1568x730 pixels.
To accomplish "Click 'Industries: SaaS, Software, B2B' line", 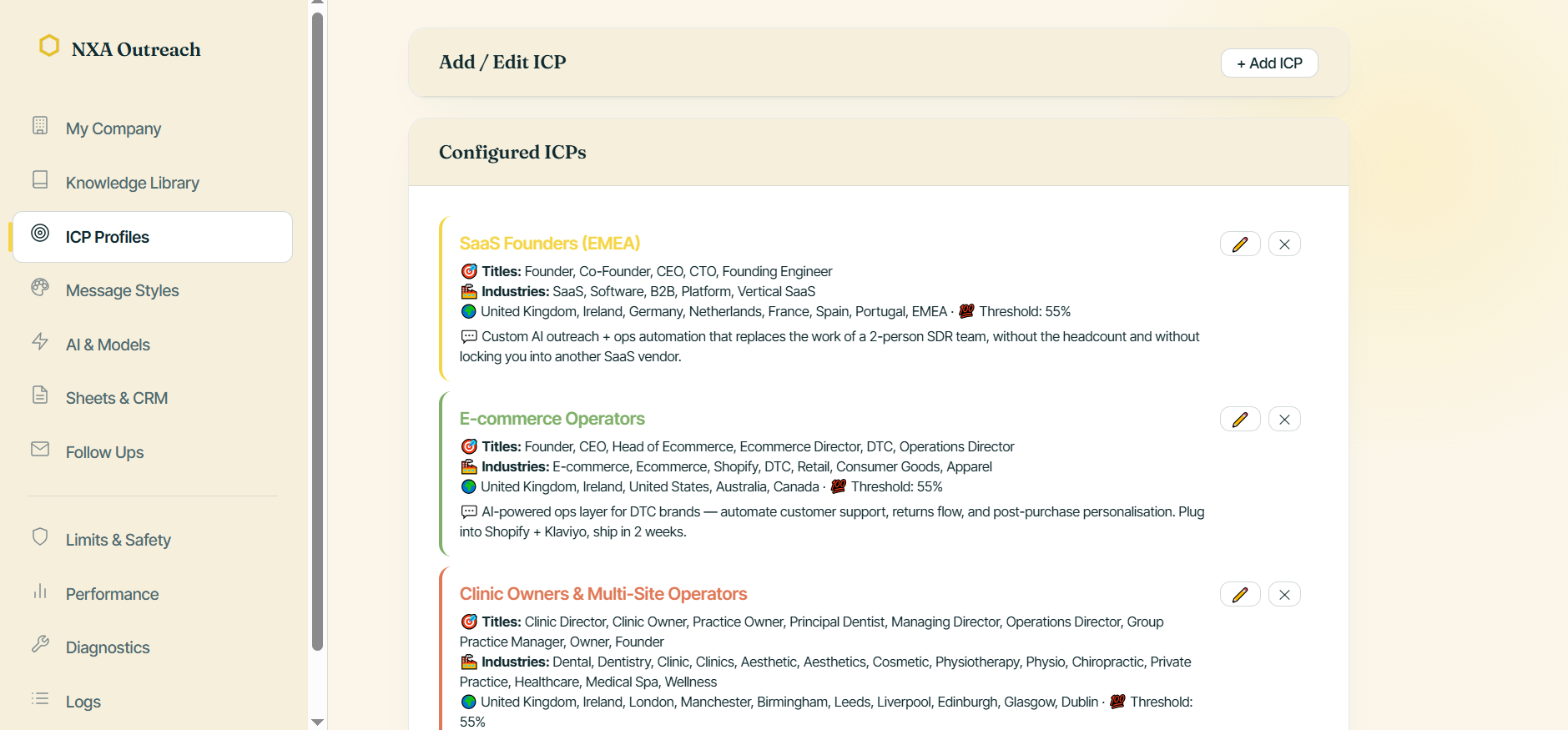I will point(638,291).
